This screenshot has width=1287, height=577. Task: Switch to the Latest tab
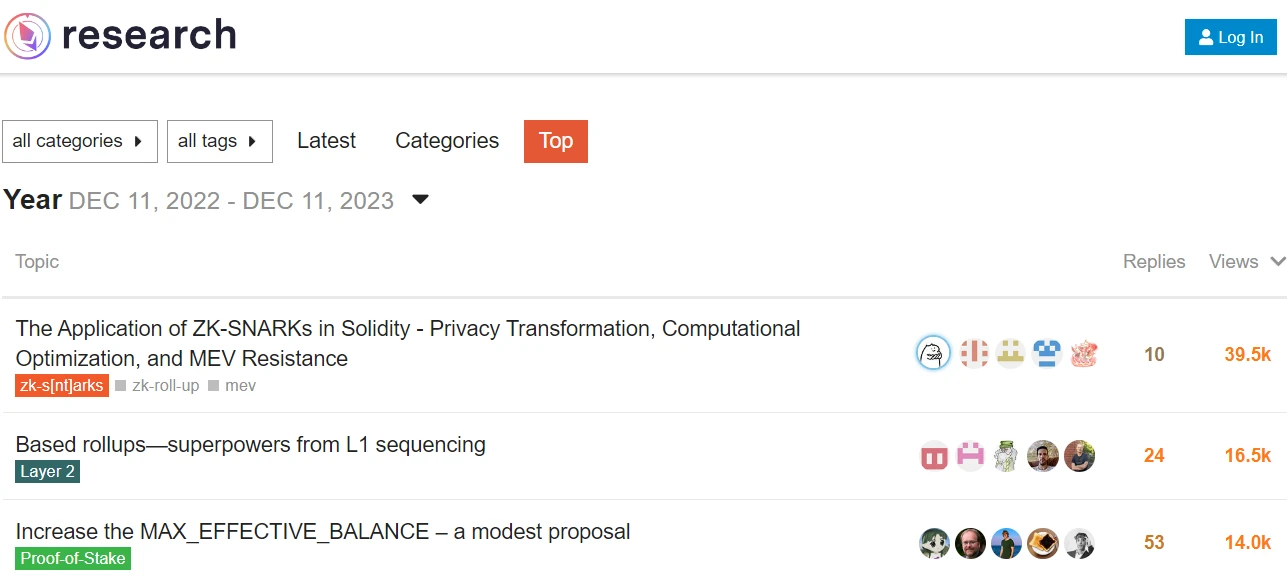pyautogui.click(x=326, y=141)
